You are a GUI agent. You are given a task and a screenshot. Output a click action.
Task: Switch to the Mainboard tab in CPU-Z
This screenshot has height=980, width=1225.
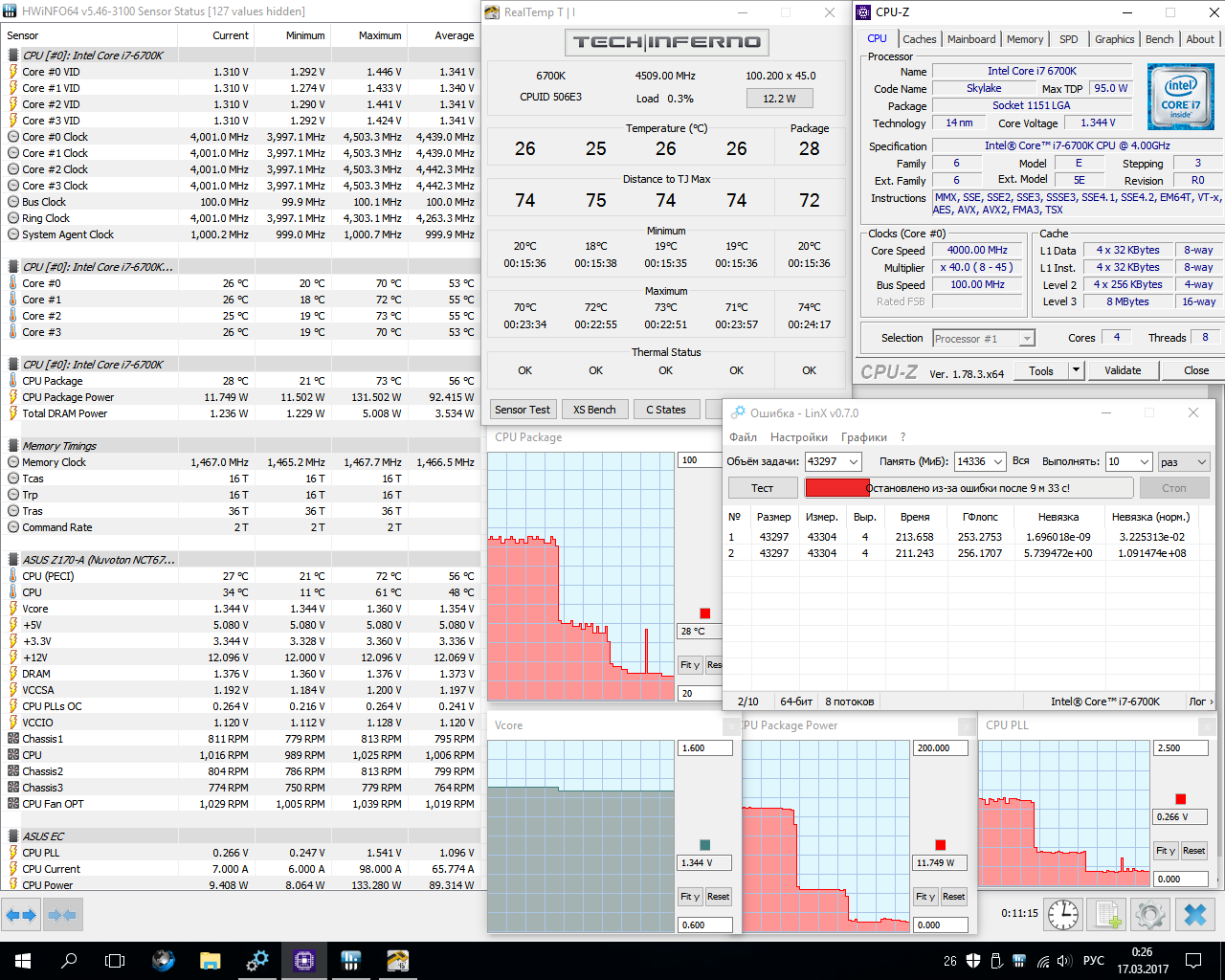(971, 39)
